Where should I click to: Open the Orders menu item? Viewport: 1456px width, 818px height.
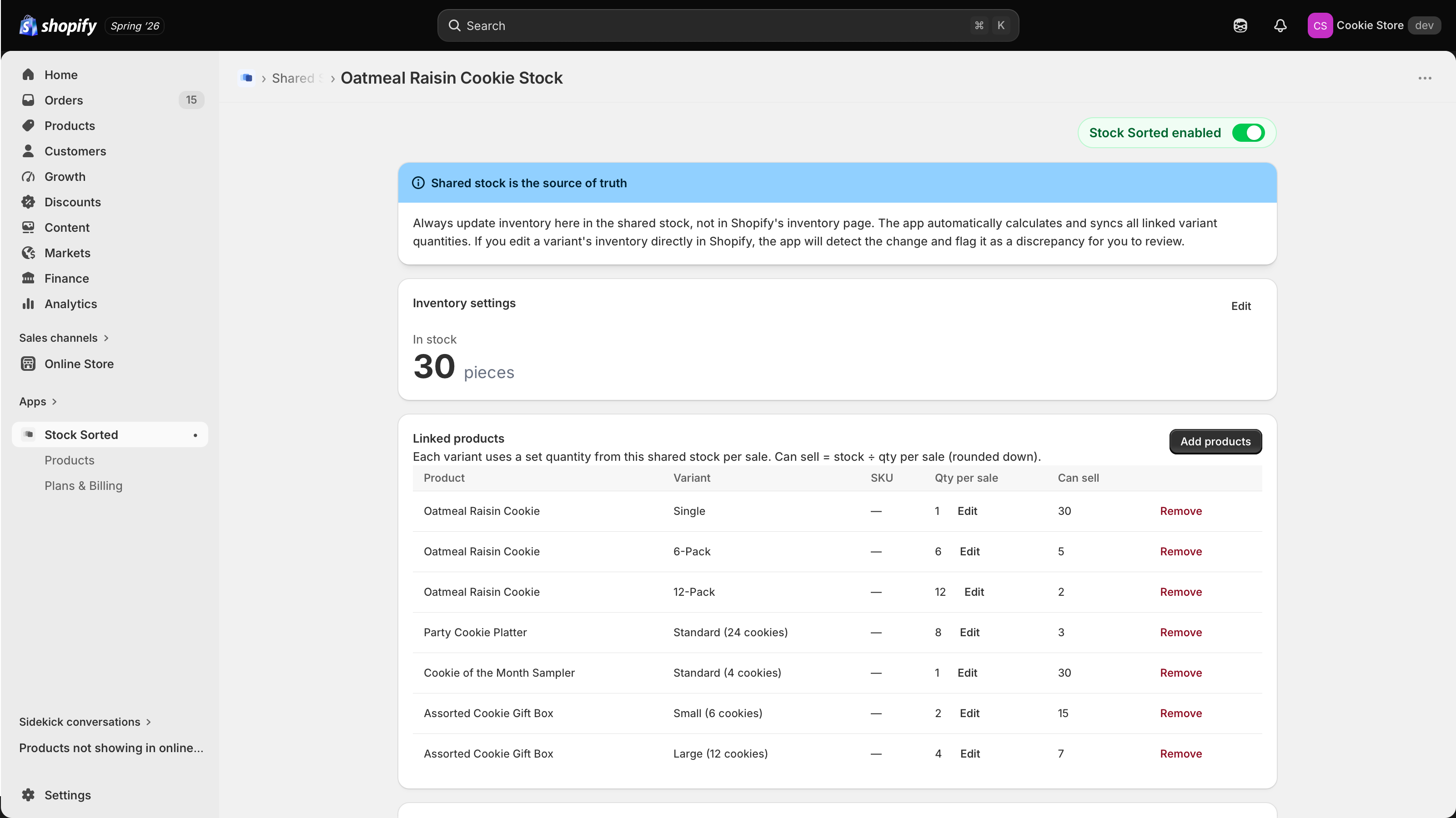[110, 100]
